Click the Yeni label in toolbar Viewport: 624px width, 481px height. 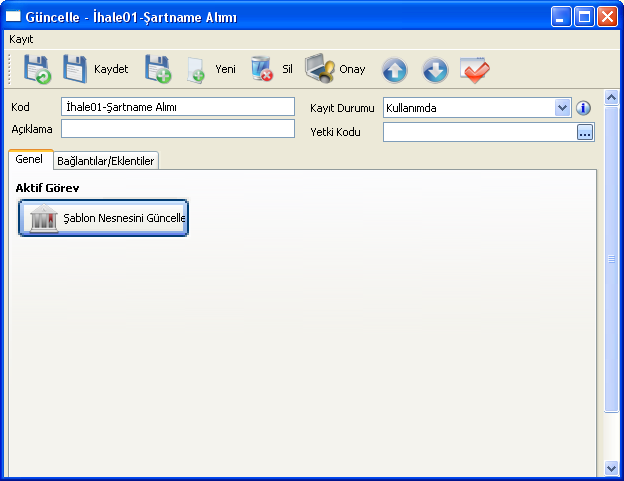(225, 69)
